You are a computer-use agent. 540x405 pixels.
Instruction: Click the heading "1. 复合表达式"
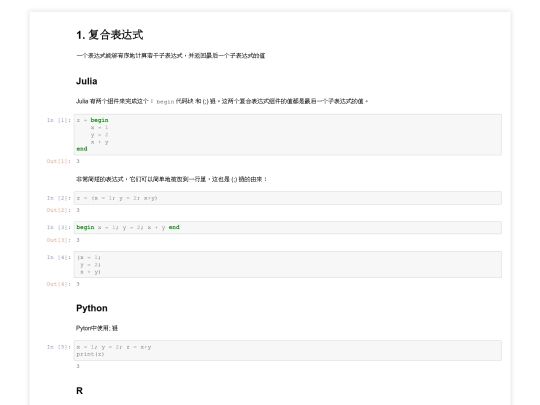click(x=110, y=35)
